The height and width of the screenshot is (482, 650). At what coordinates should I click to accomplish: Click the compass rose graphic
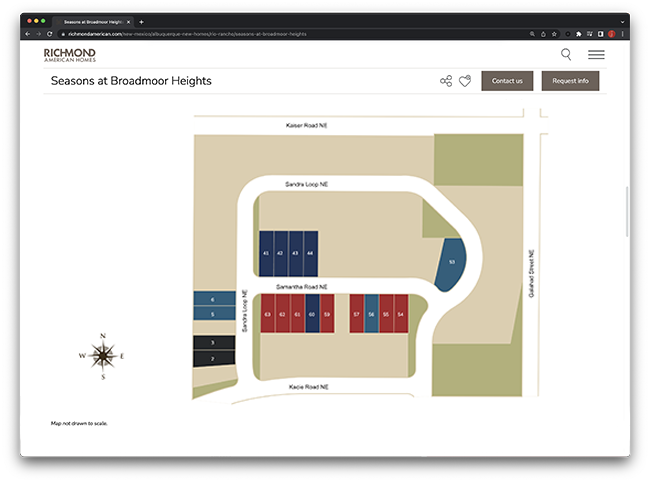click(x=102, y=356)
